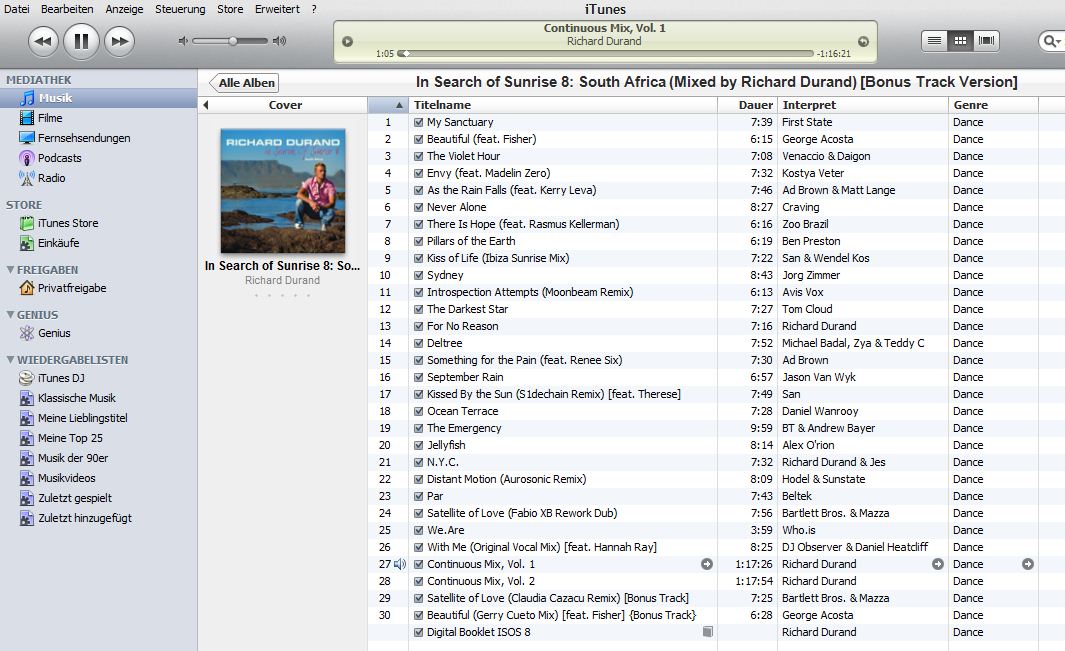1065x651 pixels.
Task: Uncheck the My Sanctuary track checkbox
Action: click(419, 123)
